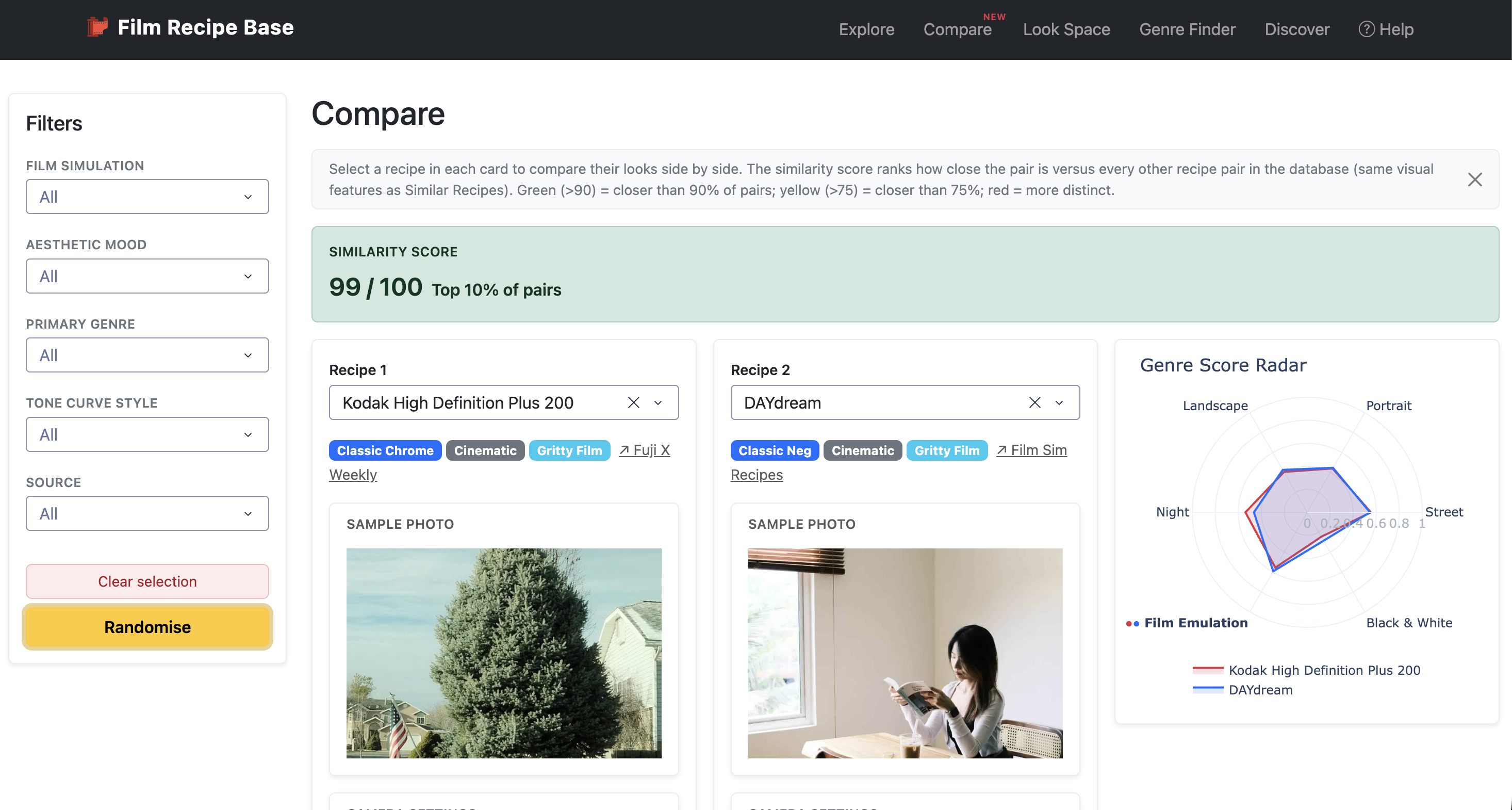This screenshot has height=810, width=1512.
Task: Click the Help question mark icon
Action: [1367, 29]
